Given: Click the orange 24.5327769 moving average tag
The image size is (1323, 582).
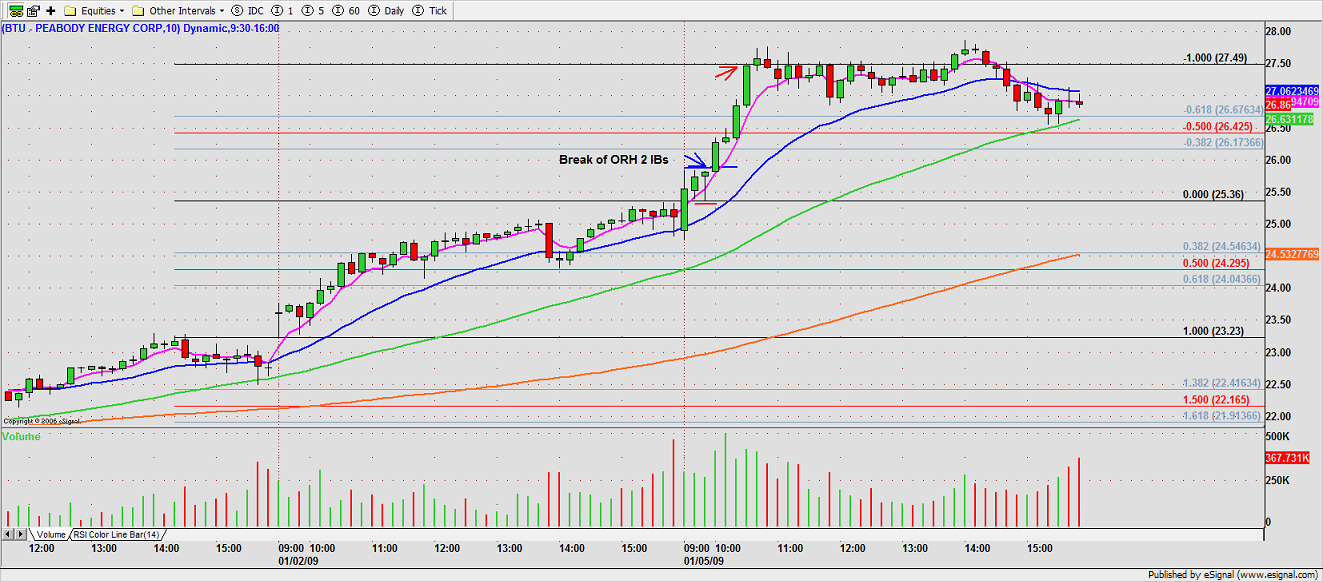Looking at the screenshot, I should click(x=1293, y=254).
